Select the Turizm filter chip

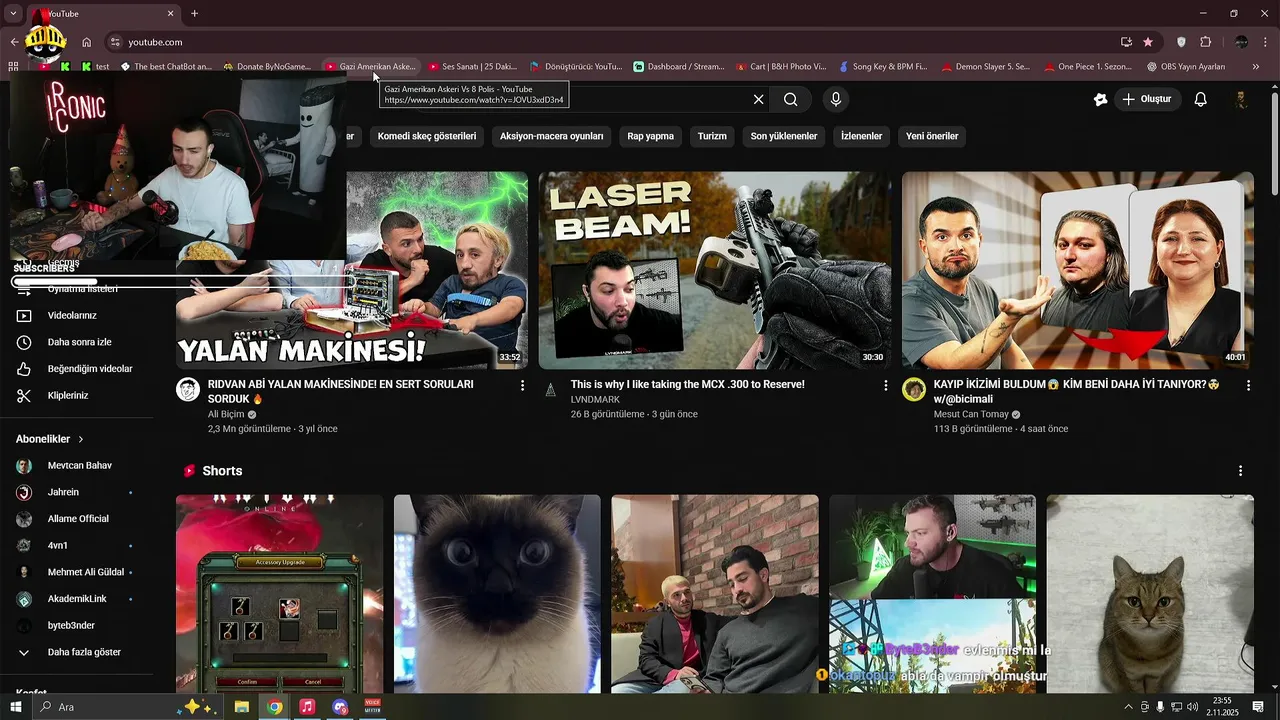click(712, 136)
